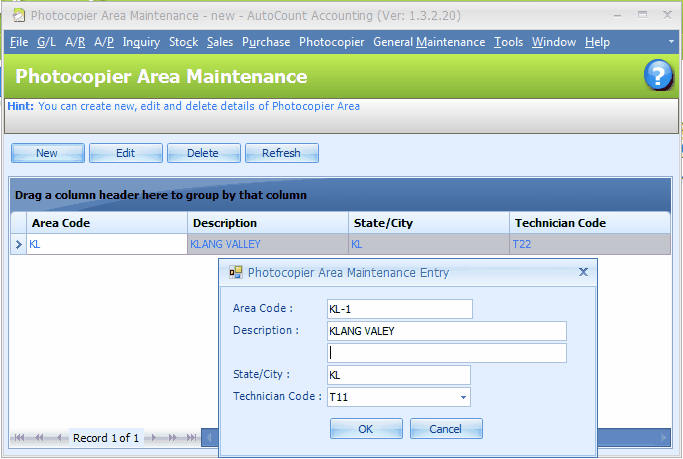The image size is (683, 459).
Task: Open the G/L menu
Action: coord(46,42)
